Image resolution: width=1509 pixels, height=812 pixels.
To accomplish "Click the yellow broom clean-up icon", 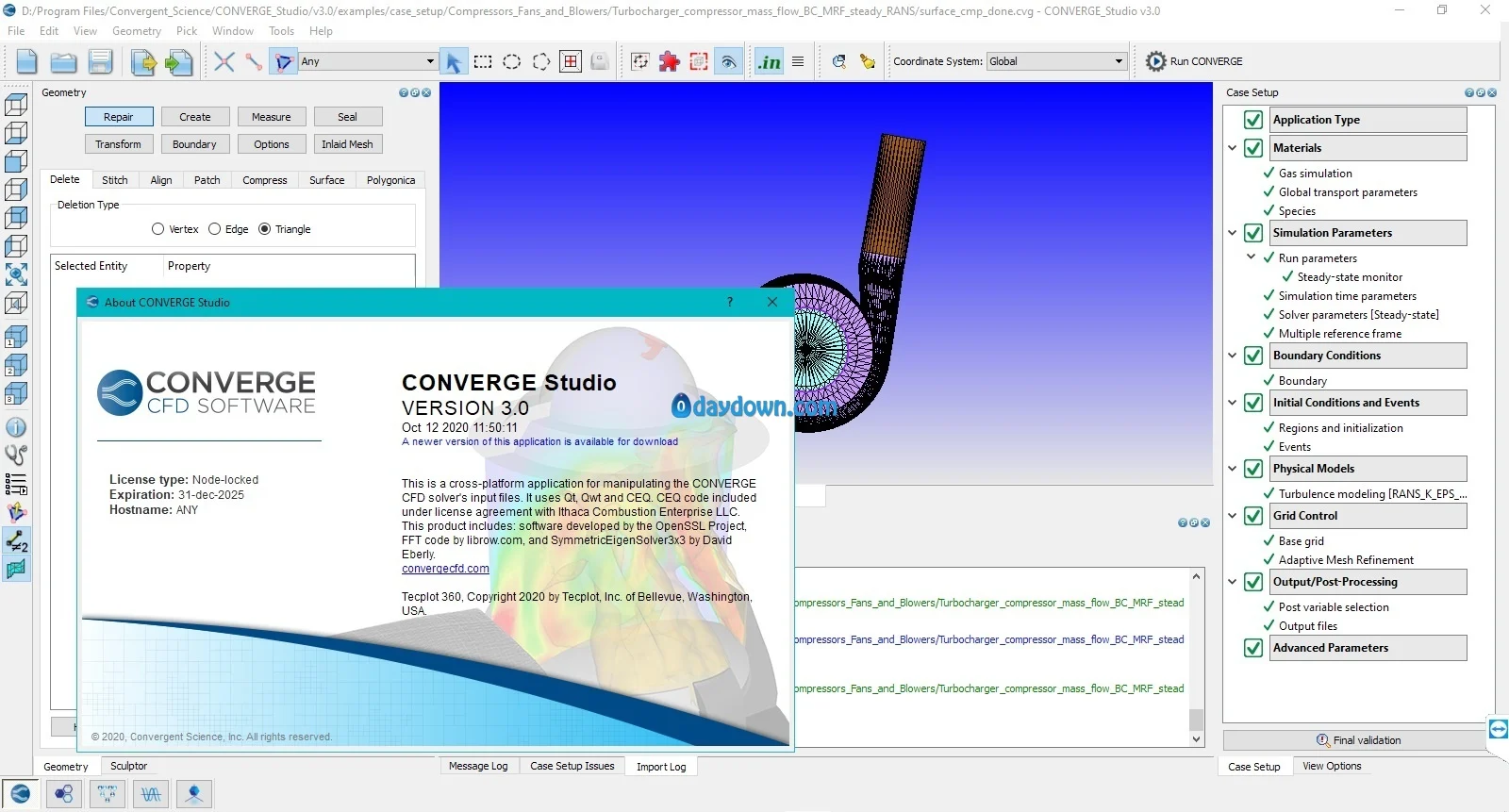I will click(x=868, y=62).
